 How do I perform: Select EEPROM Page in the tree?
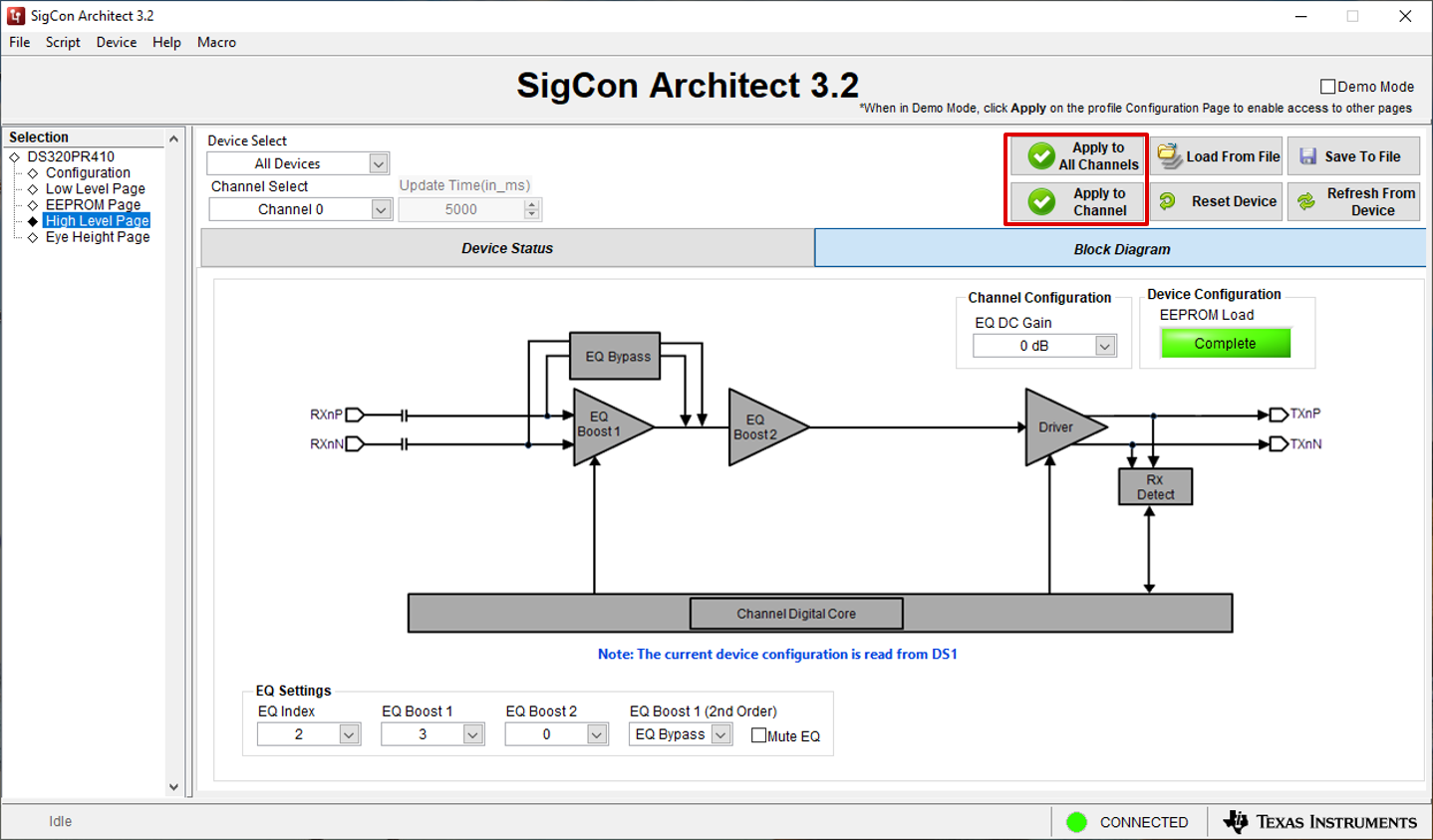pos(93,204)
